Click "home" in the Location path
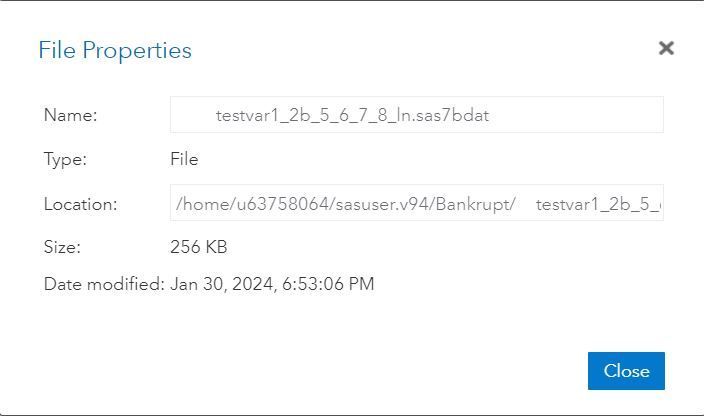Viewport: 704px width, 416px height. [x=203, y=204]
